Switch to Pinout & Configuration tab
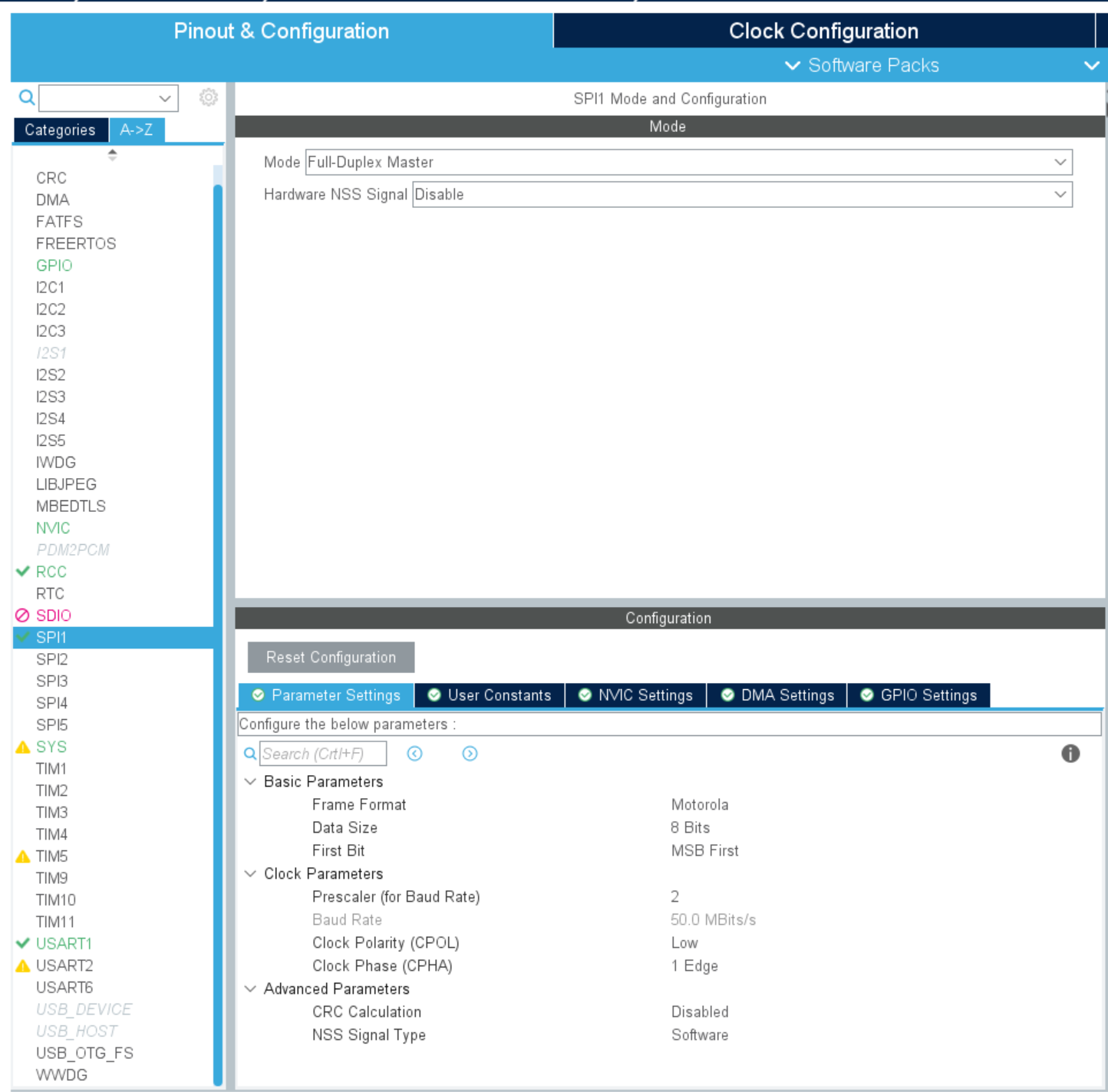 282,31
